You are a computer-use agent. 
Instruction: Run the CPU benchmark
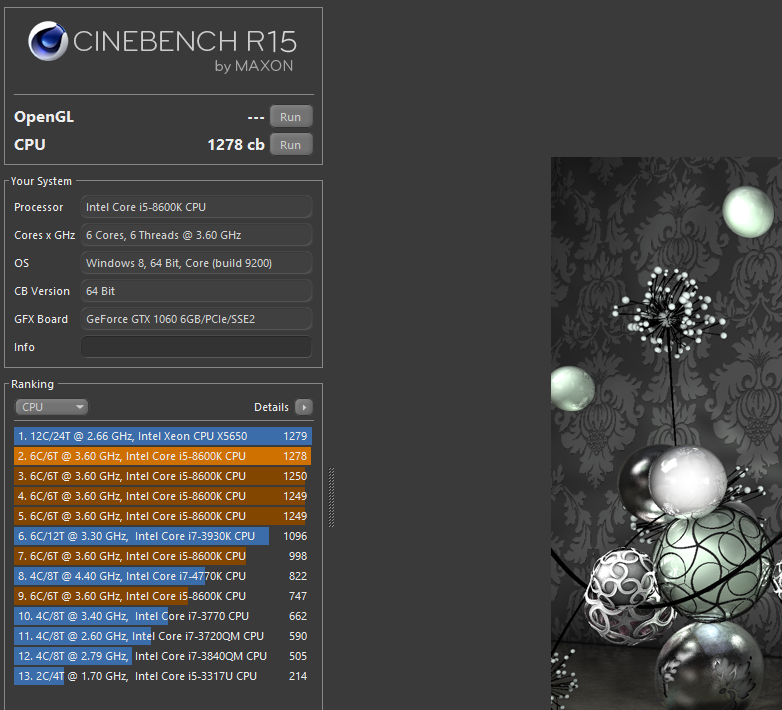(x=291, y=145)
